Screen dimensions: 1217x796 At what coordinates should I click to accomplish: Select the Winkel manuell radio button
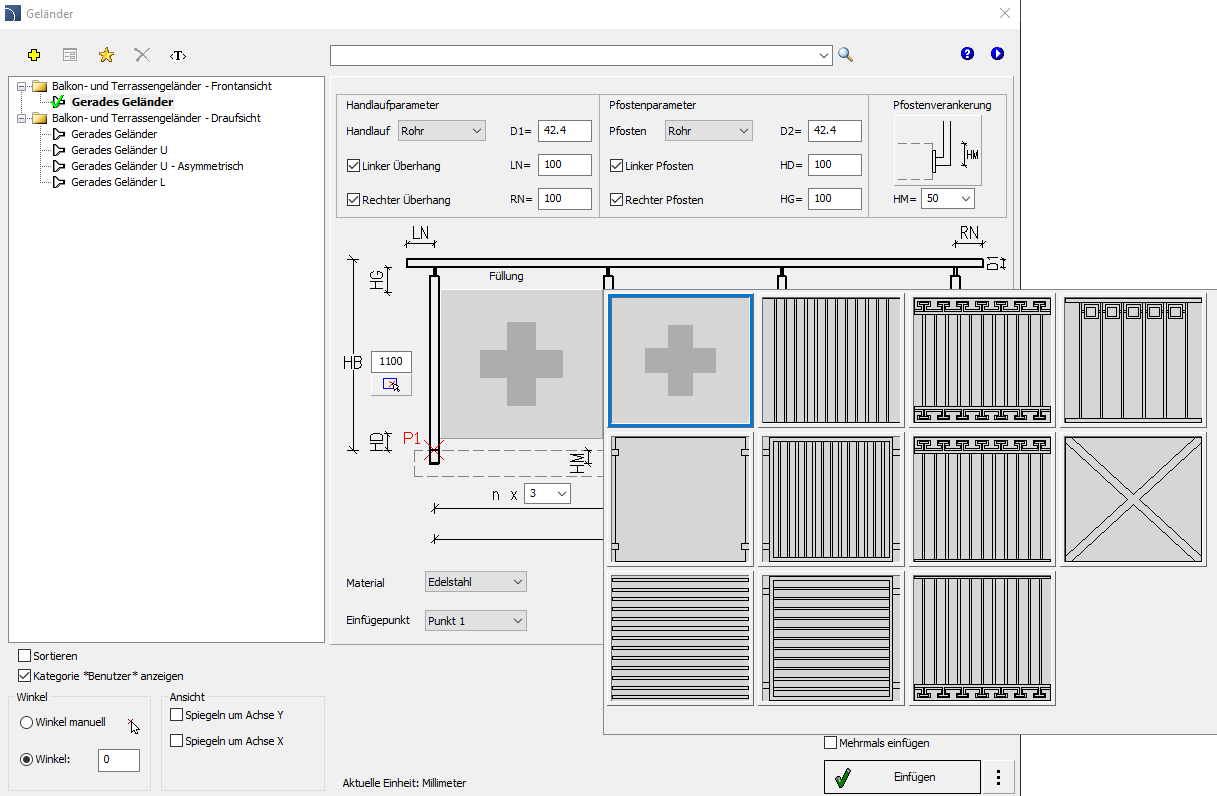pyautogui.click(x=27, y=722)
